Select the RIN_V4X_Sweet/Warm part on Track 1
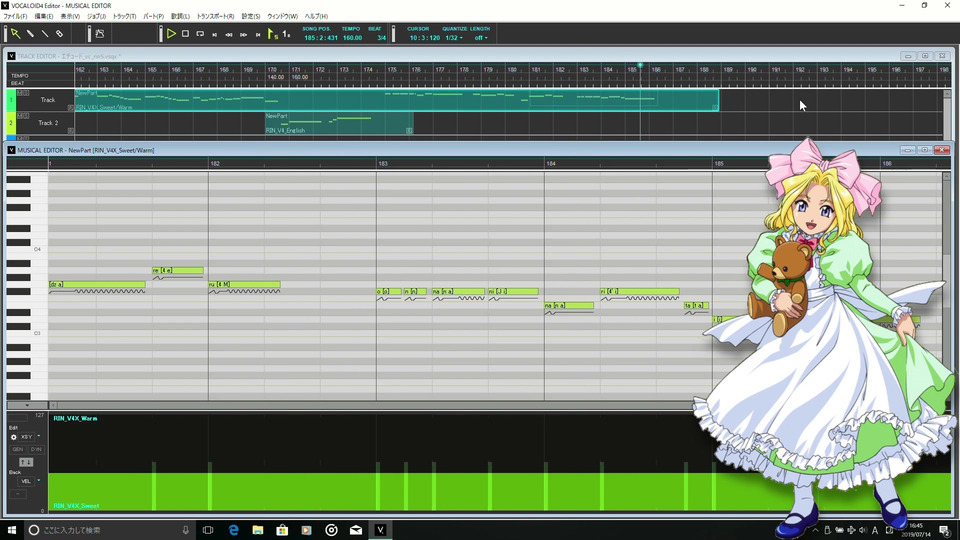The height and width of the screenshot is (540, 960). tap(397, 100)
